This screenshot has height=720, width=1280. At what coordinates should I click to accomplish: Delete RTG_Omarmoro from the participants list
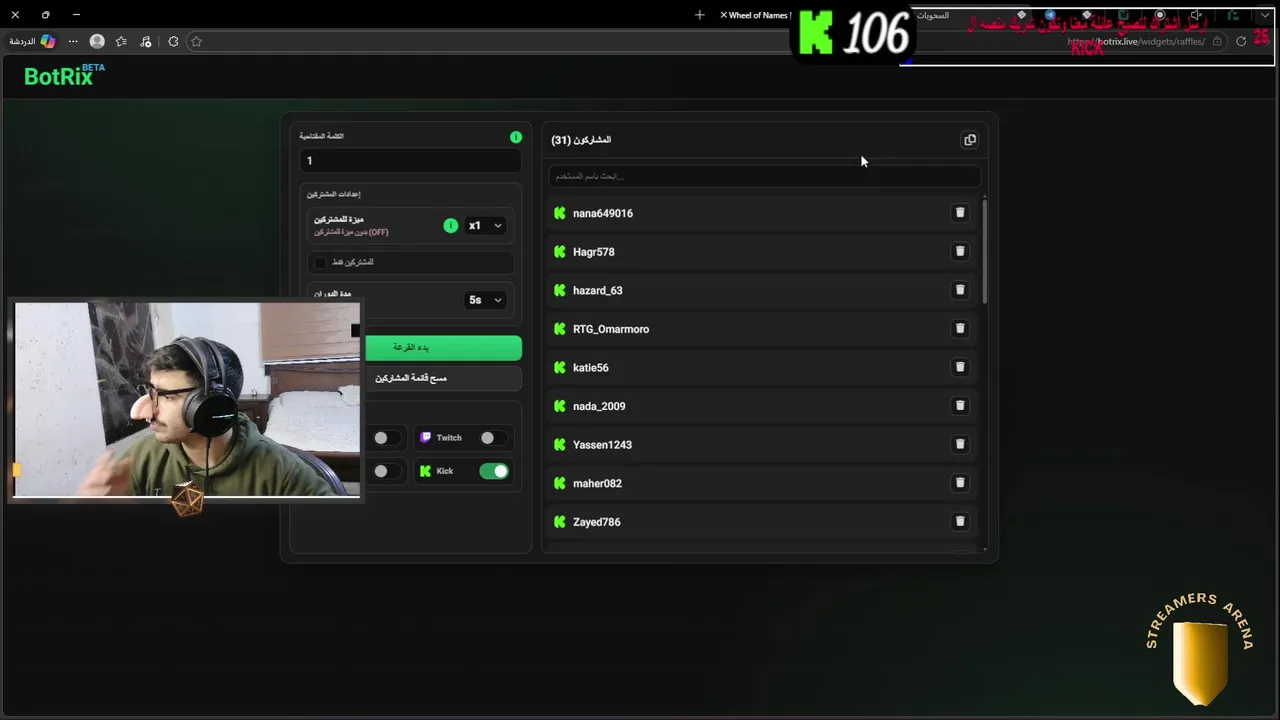pyautogui.click(x=960, y=329)
